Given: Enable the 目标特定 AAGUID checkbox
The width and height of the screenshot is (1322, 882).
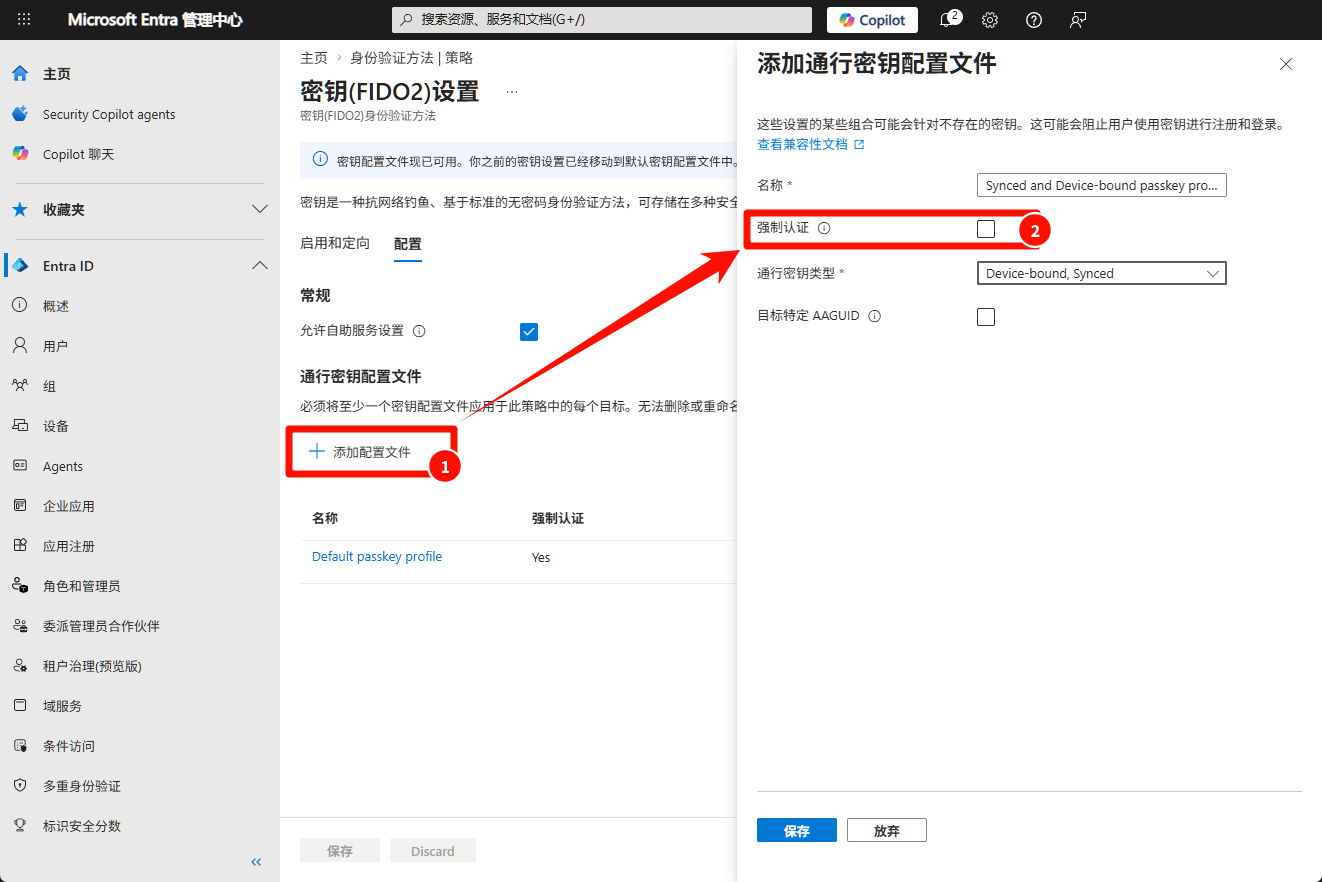Looking at the screenshot, I should pyautogui.click(x=986, y=317).
